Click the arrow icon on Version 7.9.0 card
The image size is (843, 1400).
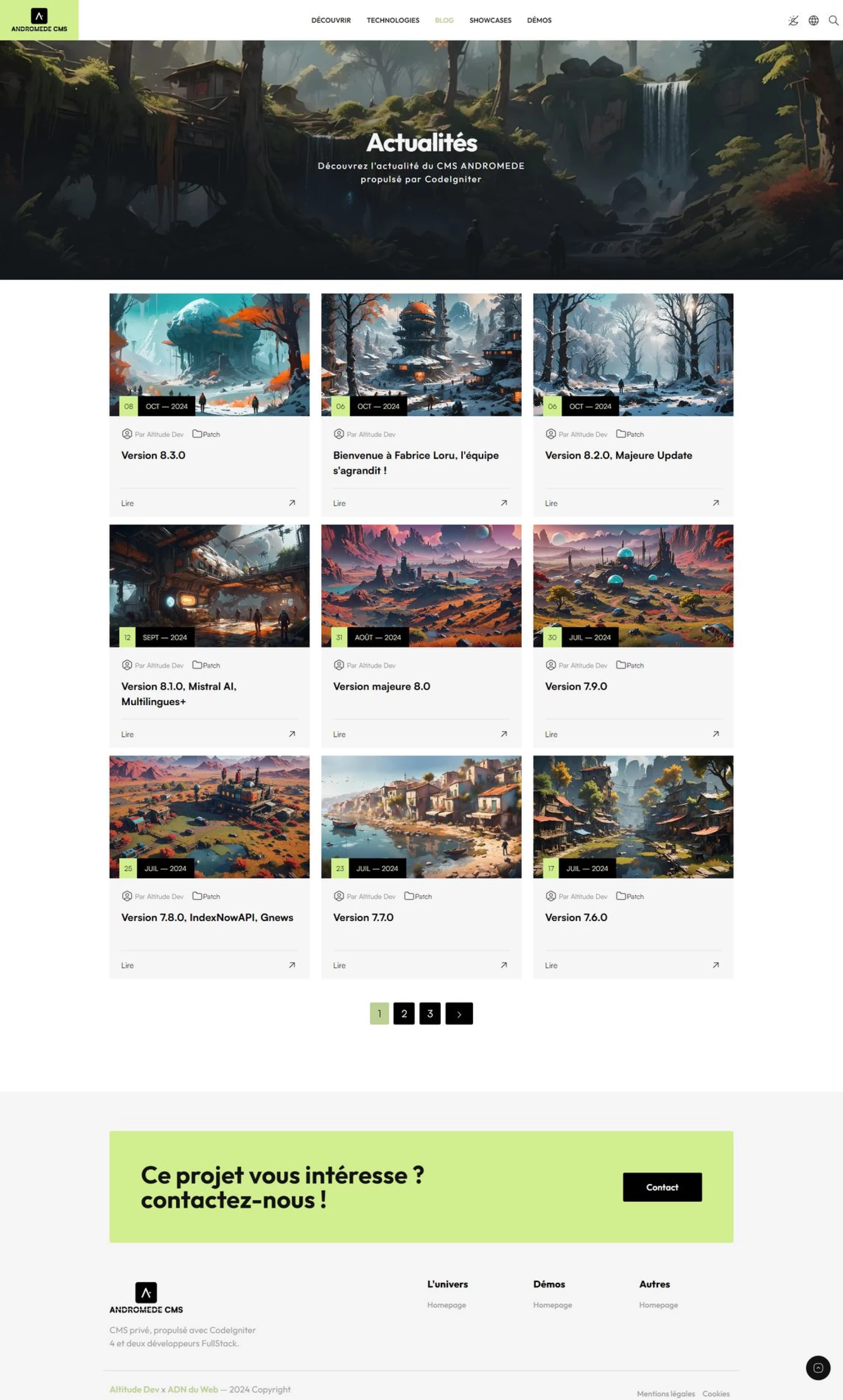click(x=716, y=734)
